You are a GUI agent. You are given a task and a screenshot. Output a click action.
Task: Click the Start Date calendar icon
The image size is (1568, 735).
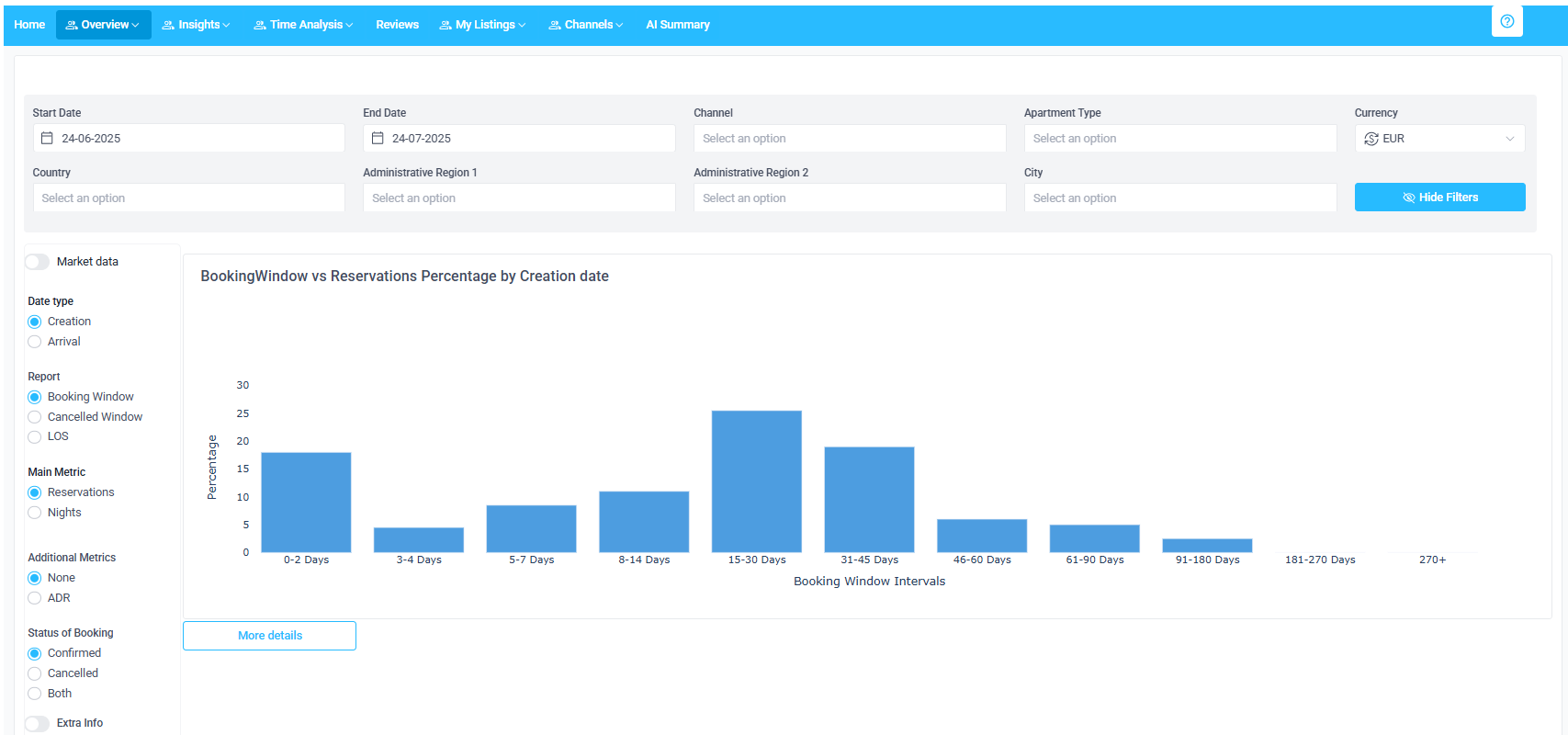(x=47, y=139)
